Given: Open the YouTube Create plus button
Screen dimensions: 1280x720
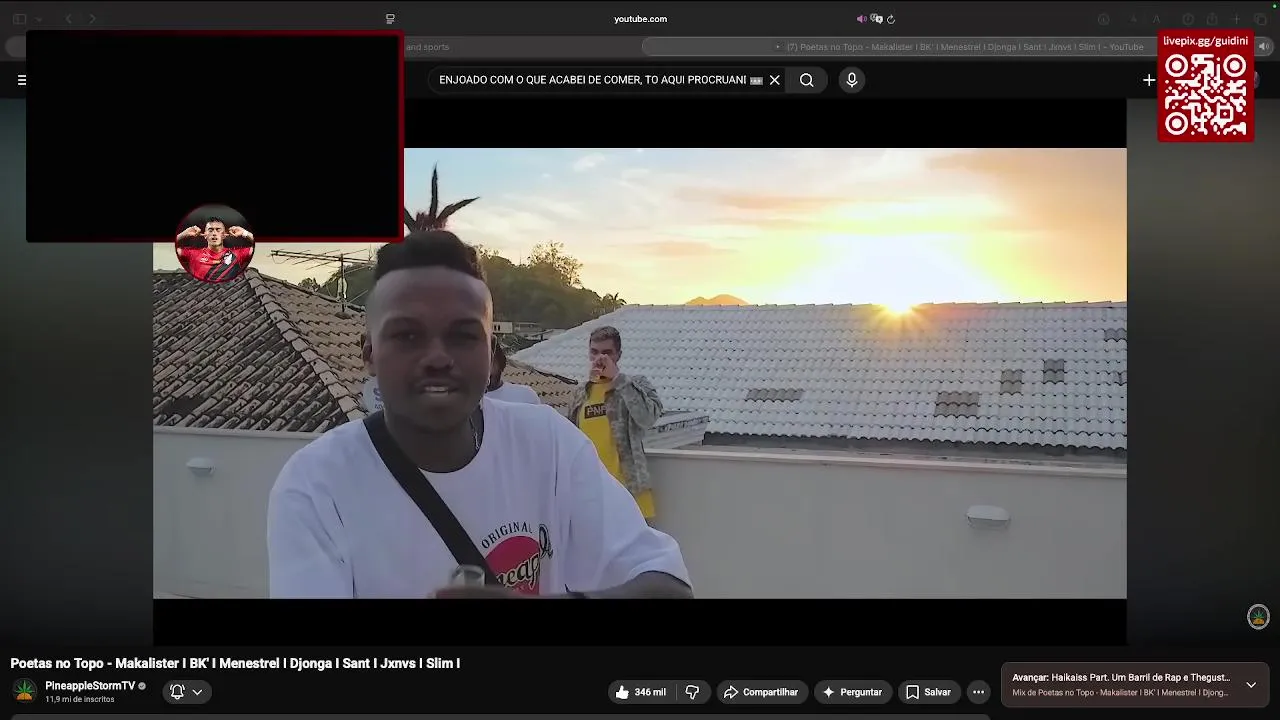Looking at the screenshot, I should (1149, 80).
